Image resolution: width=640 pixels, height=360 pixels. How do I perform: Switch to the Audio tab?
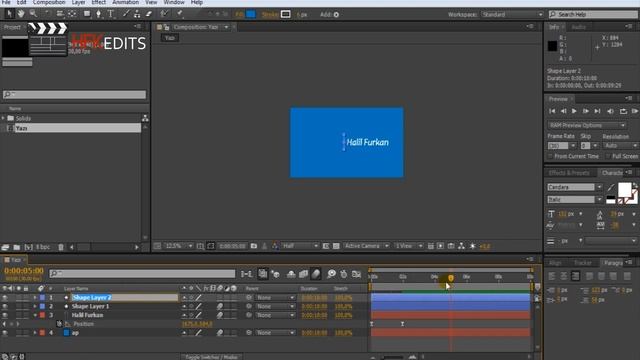578,27
